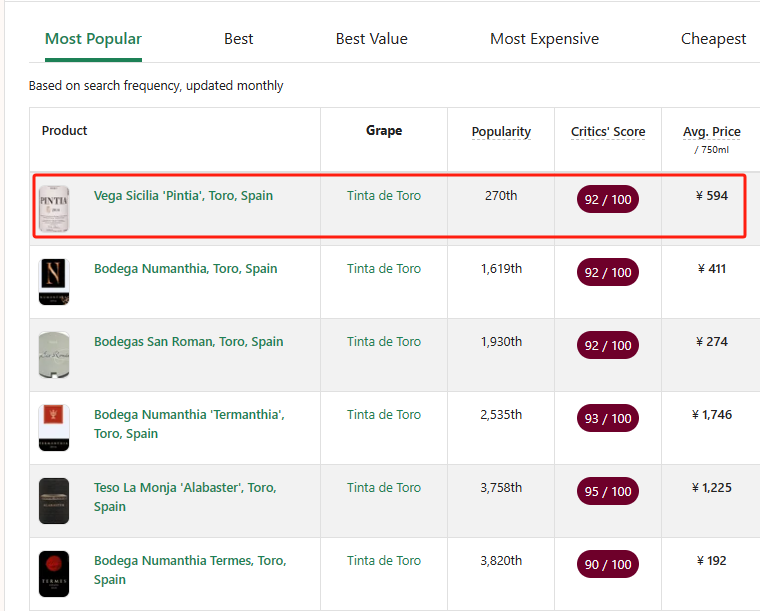Click the Numanthia Termes bottle thumbnail
This screenshot has height=611, width=760.
click(54, 573)
